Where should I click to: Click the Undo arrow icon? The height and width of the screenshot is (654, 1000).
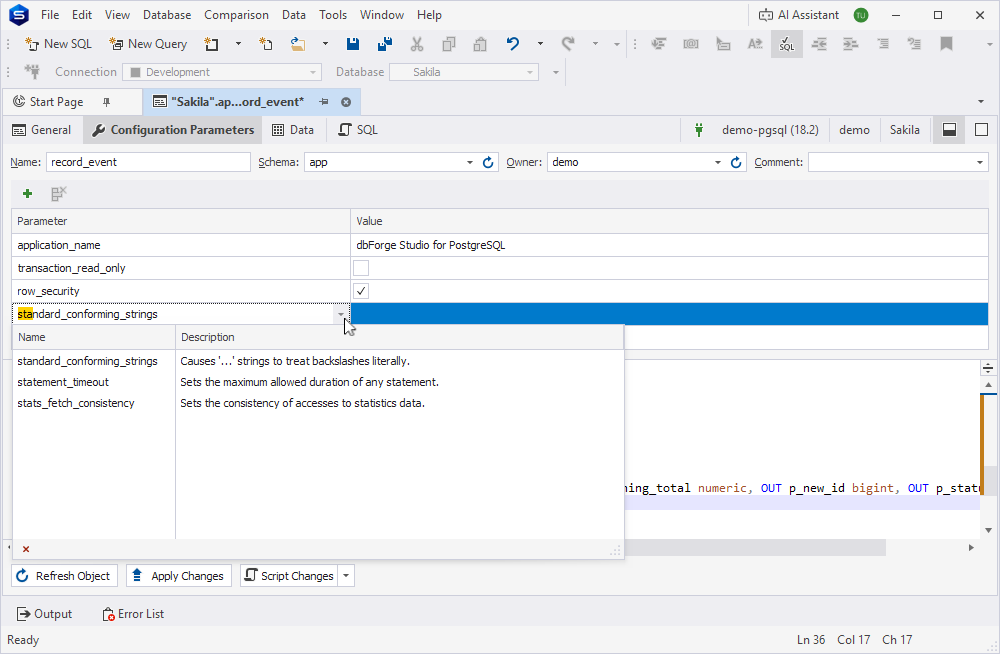pyautogui.click(x=513, y=44)
